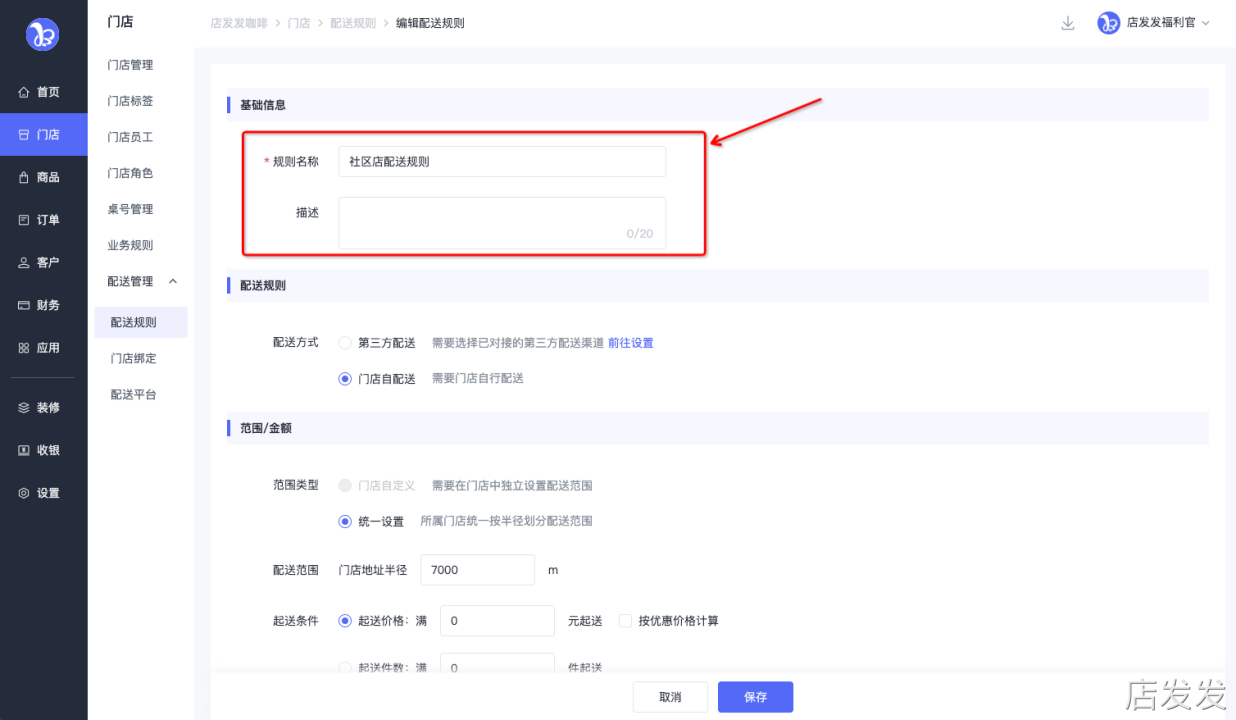This screenshot has width=1236, height=720.
Task: Open 门店标签 in the submenu
Action: tap(130, 101)
